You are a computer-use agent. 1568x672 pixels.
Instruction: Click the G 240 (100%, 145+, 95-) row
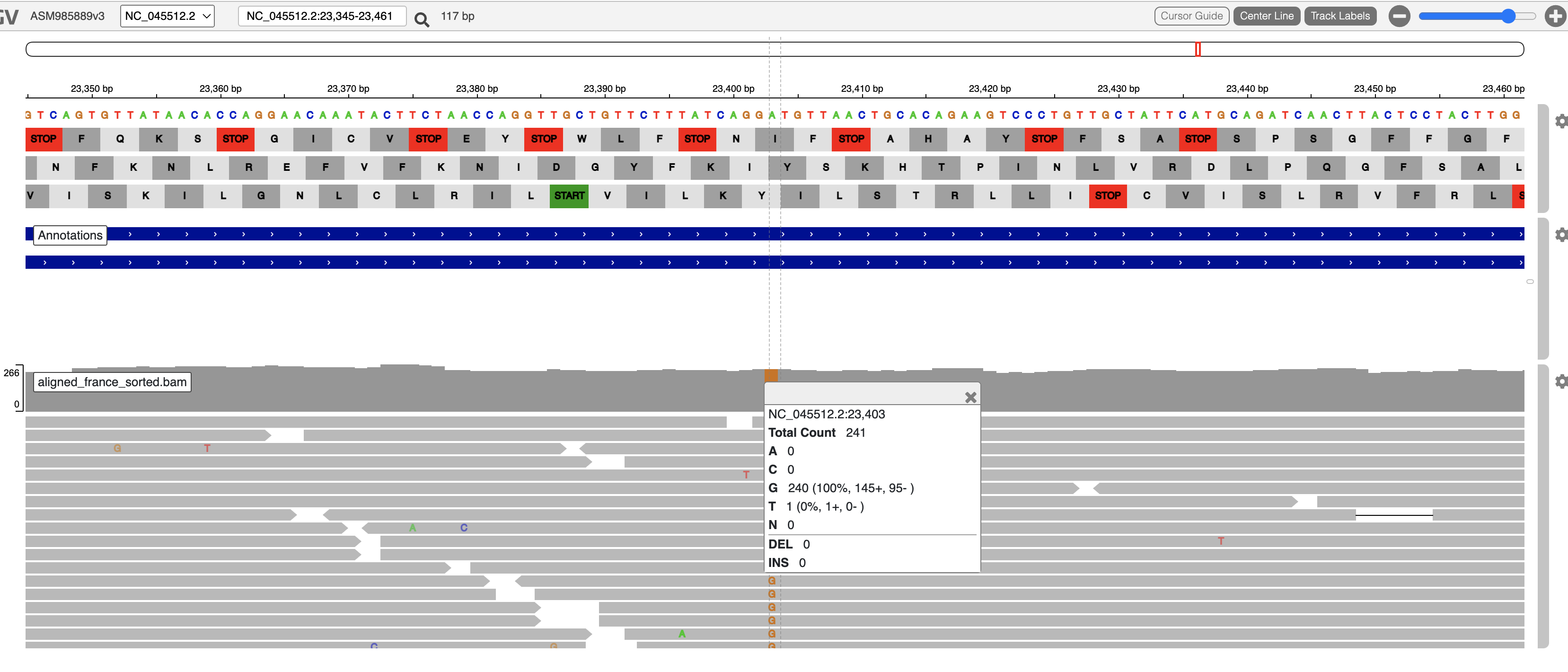coord(841,487)
